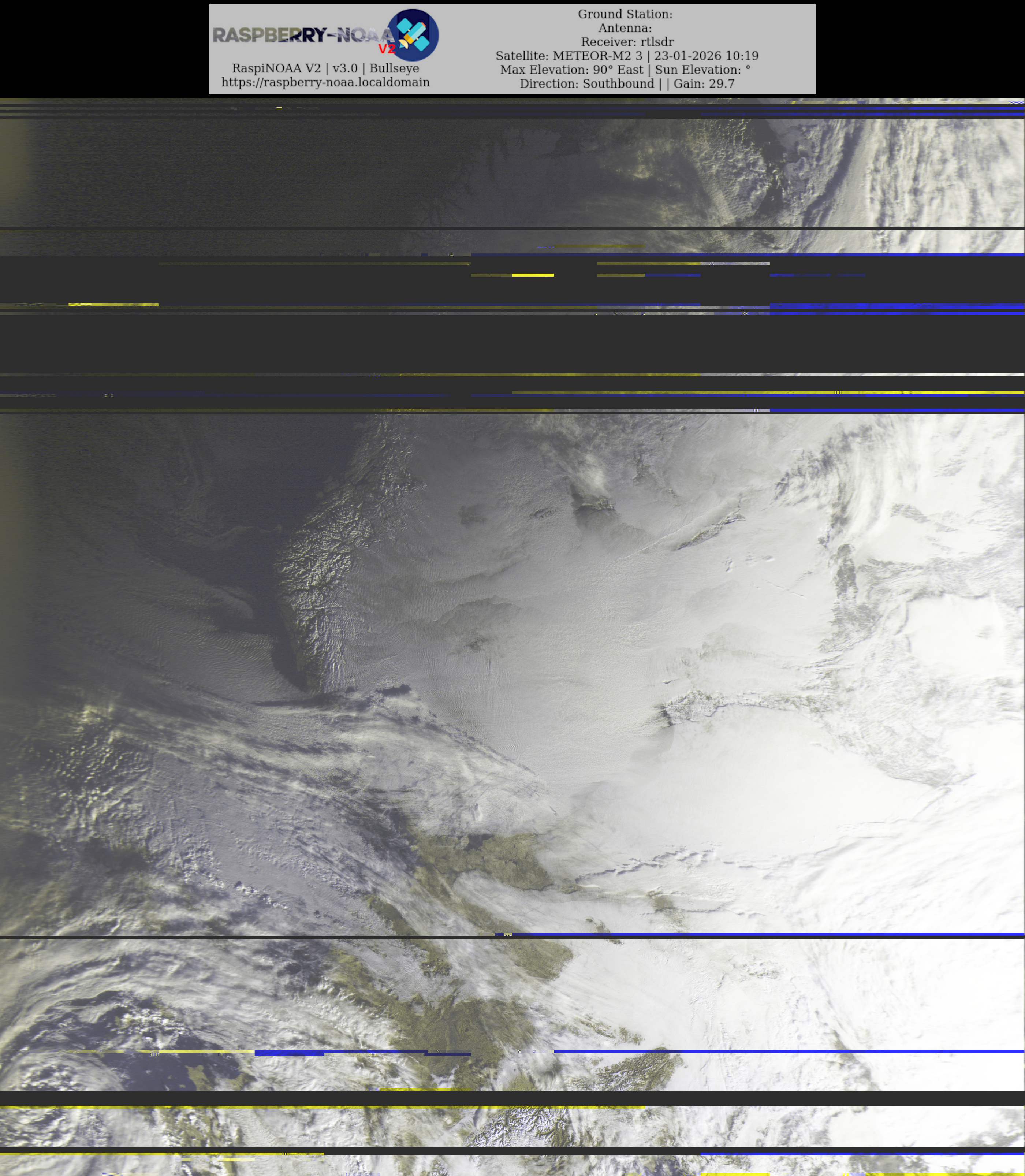This screenshot has height=1176, width=1025.
Task: Click the satellite logo icon
Action: (x=413, y=35)
